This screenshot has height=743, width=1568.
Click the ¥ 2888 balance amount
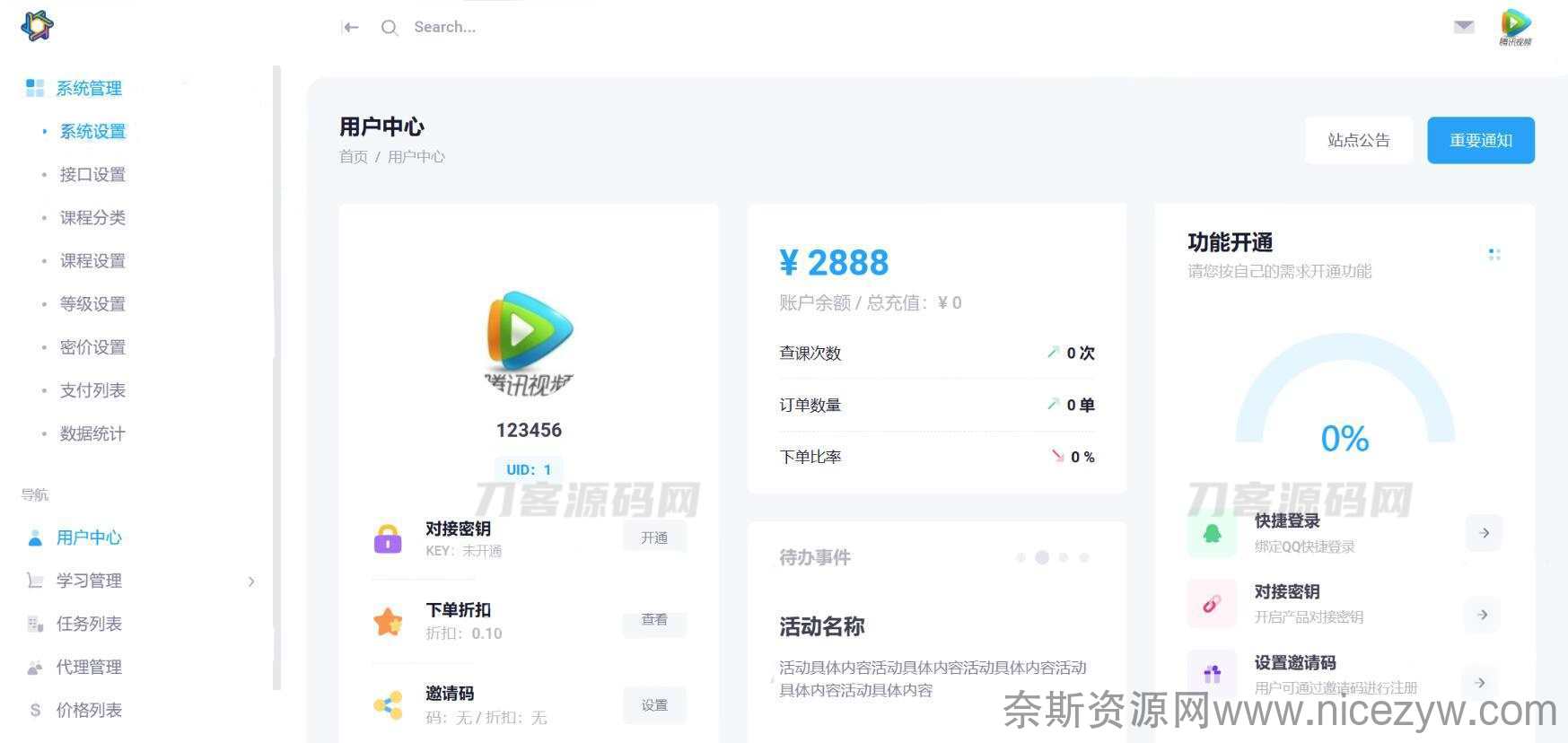tap(834, 263)
